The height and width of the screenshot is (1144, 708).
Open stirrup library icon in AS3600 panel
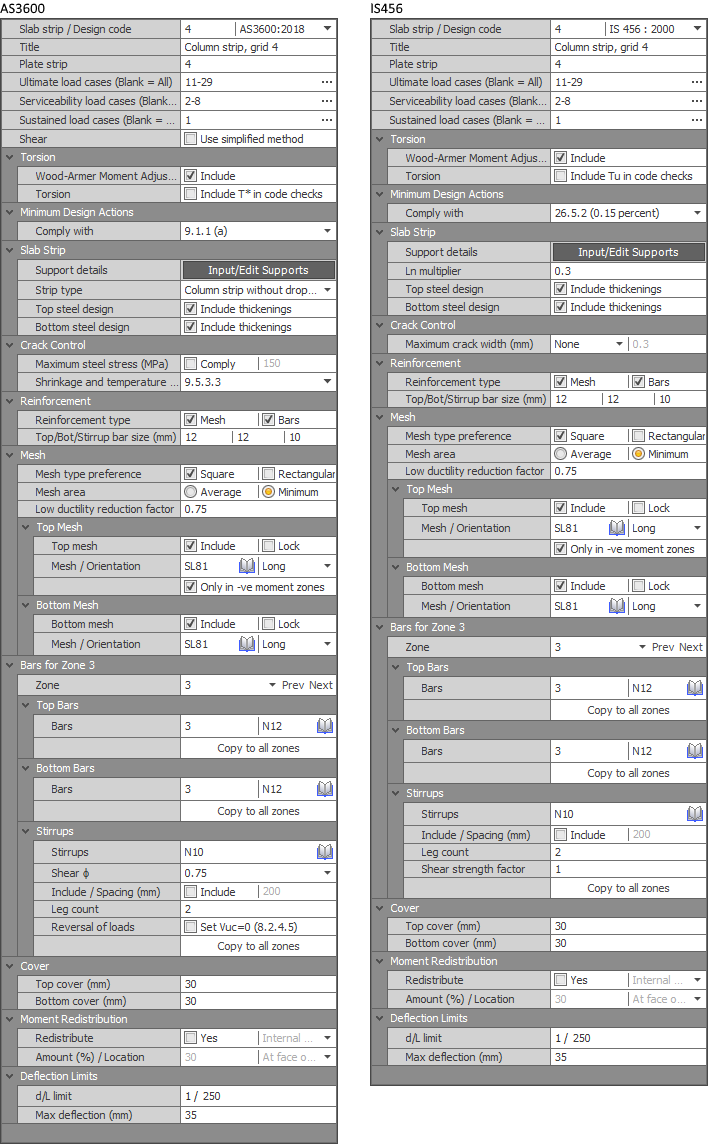(x=325, y=851)
